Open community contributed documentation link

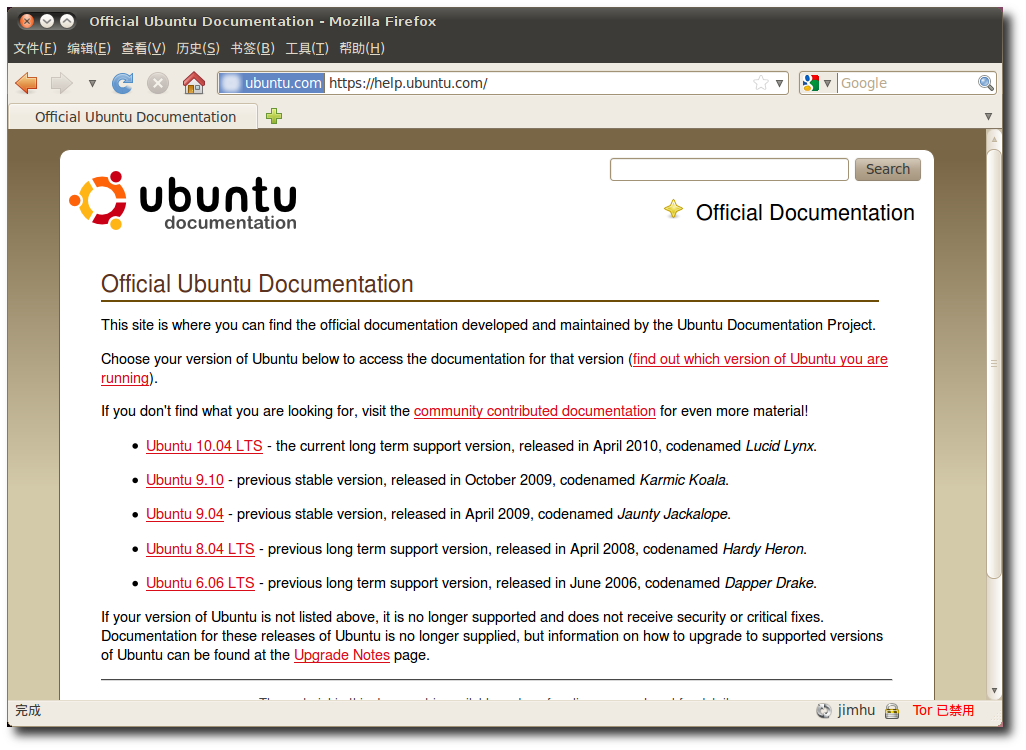[x=535, y=411]
